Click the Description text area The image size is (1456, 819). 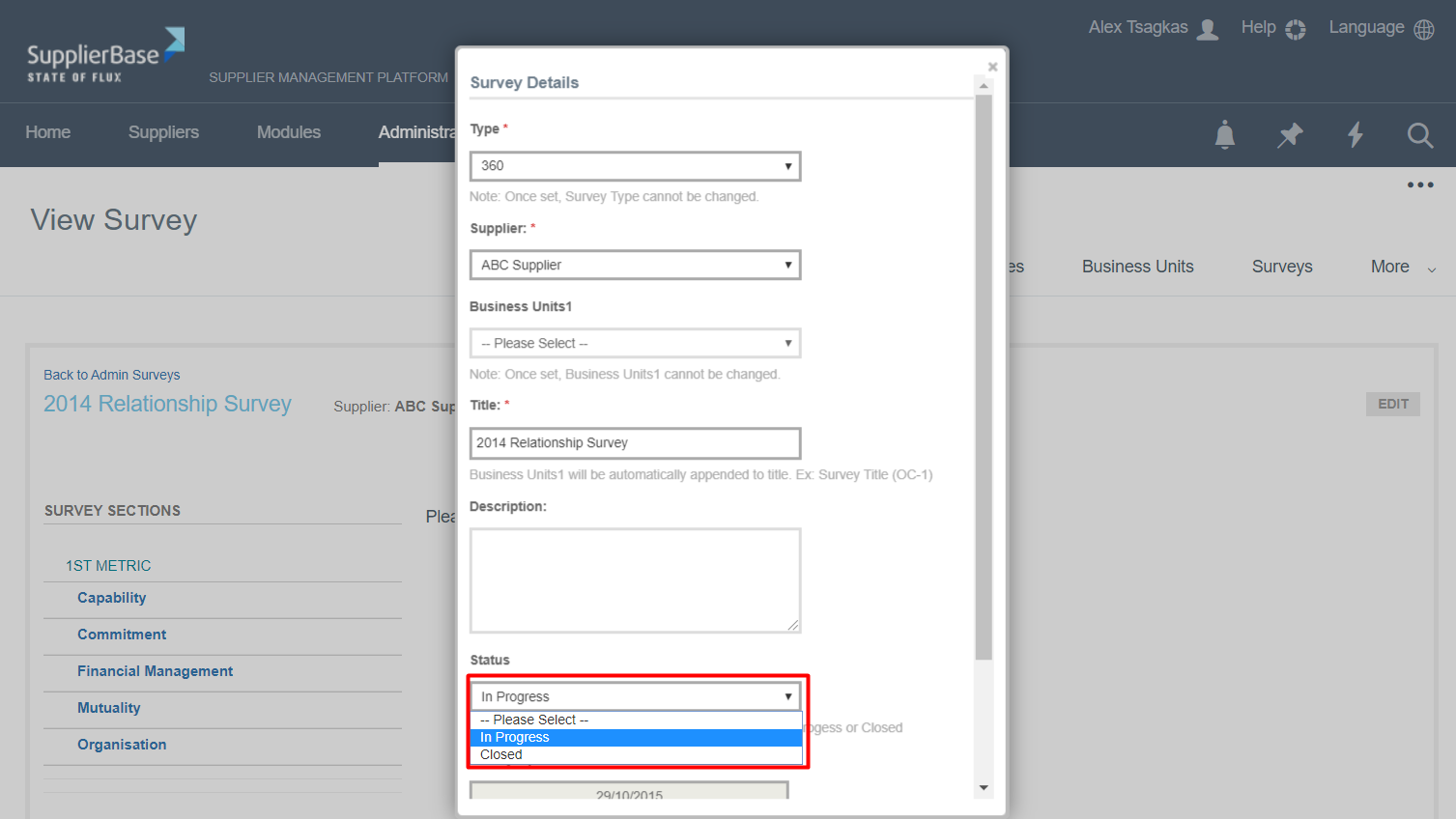(635, 579)
